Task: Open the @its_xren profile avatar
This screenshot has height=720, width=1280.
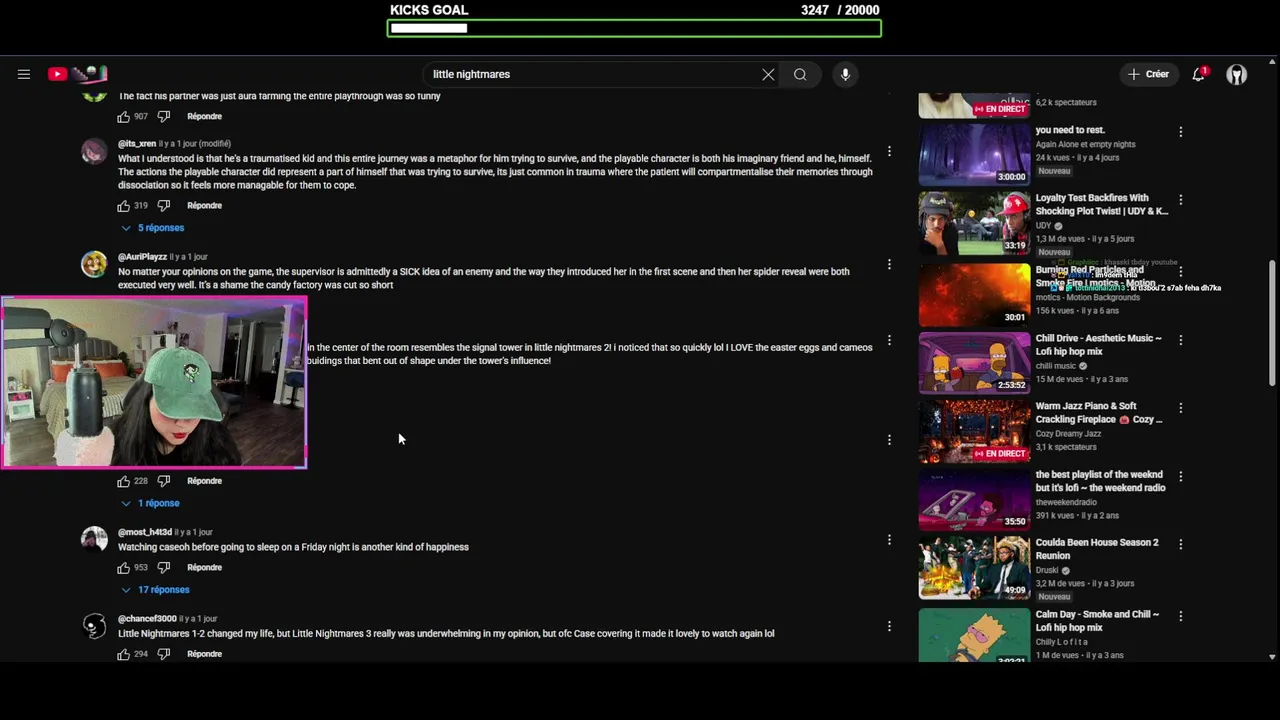Action: point(94,151)
